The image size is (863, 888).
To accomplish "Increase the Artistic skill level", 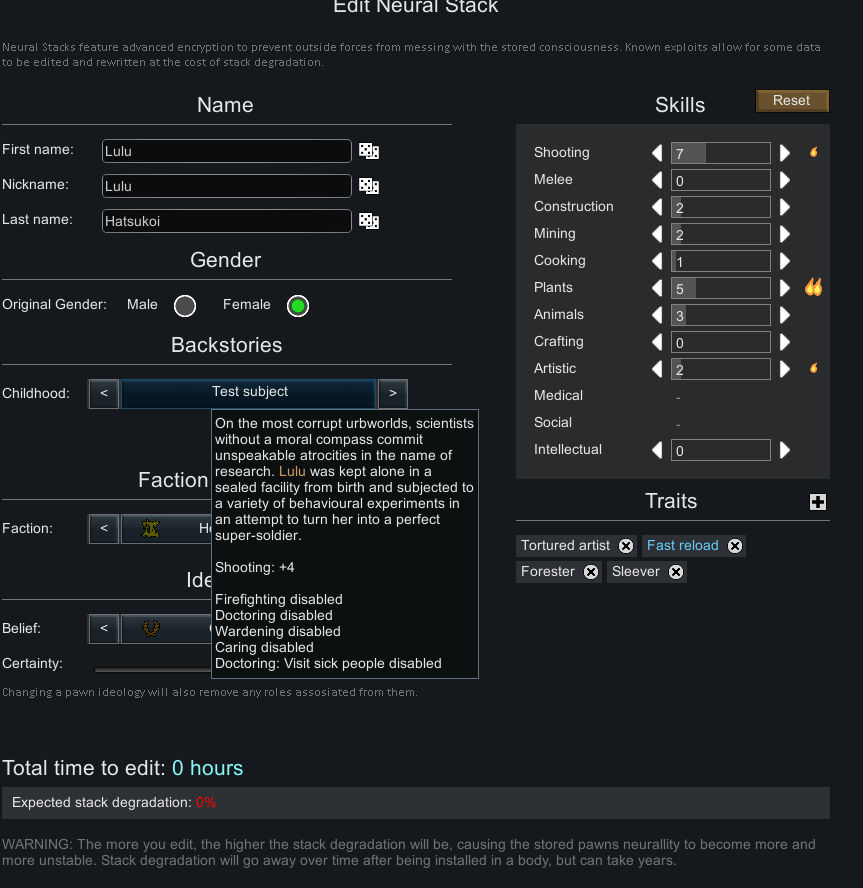I will [x=785, y=369].
